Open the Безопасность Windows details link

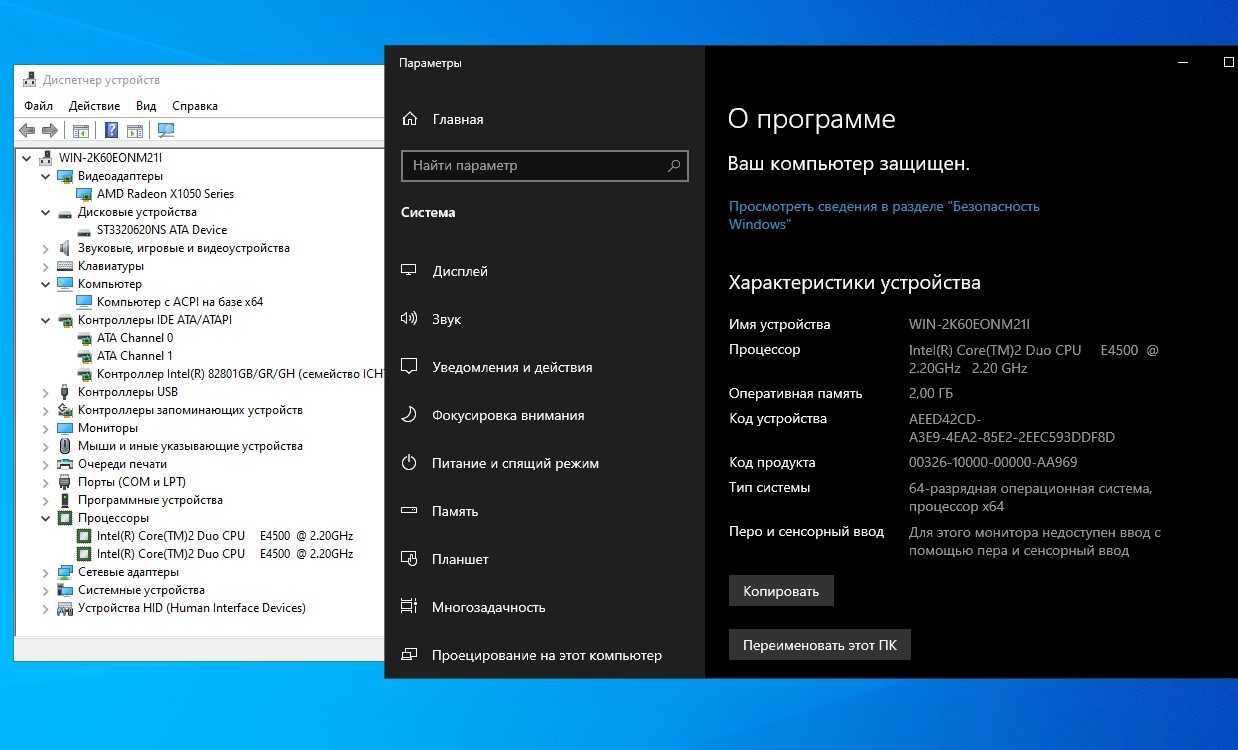884,215
